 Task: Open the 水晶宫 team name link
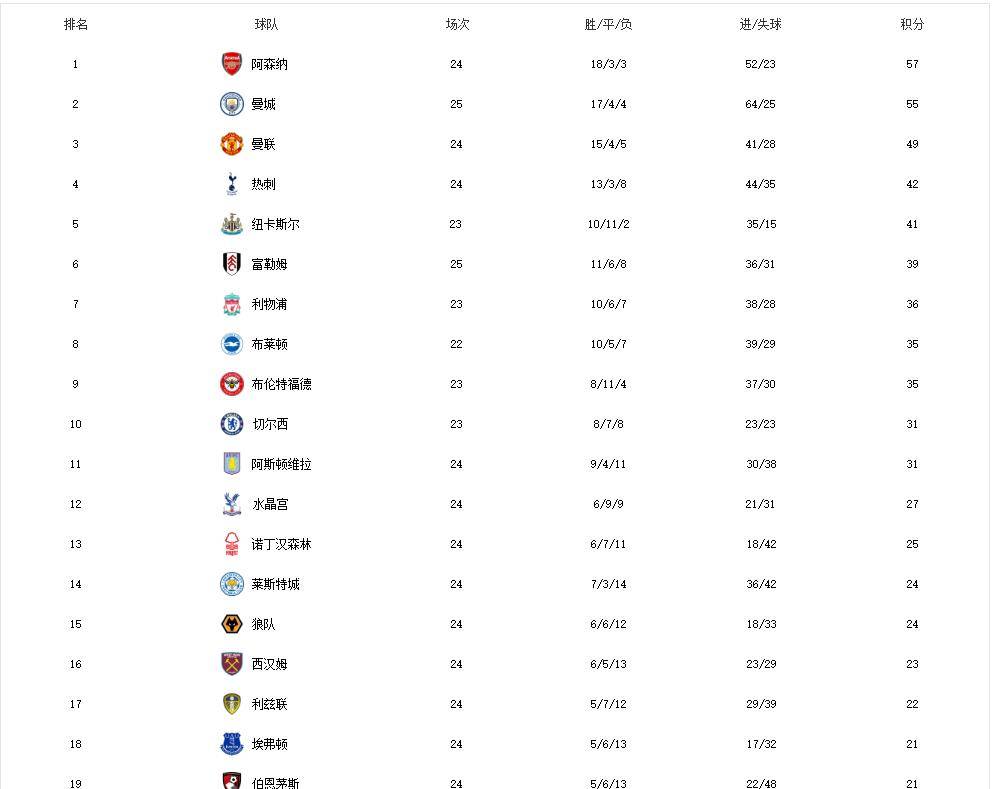pyautogui.click(x=269, y=504)
